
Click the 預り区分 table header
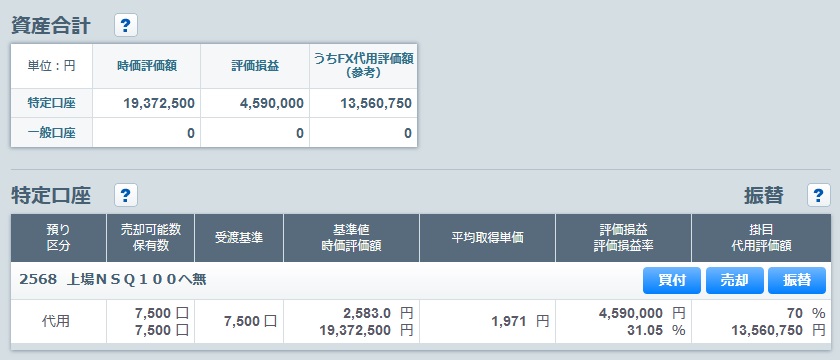click(x=58, y=238)
